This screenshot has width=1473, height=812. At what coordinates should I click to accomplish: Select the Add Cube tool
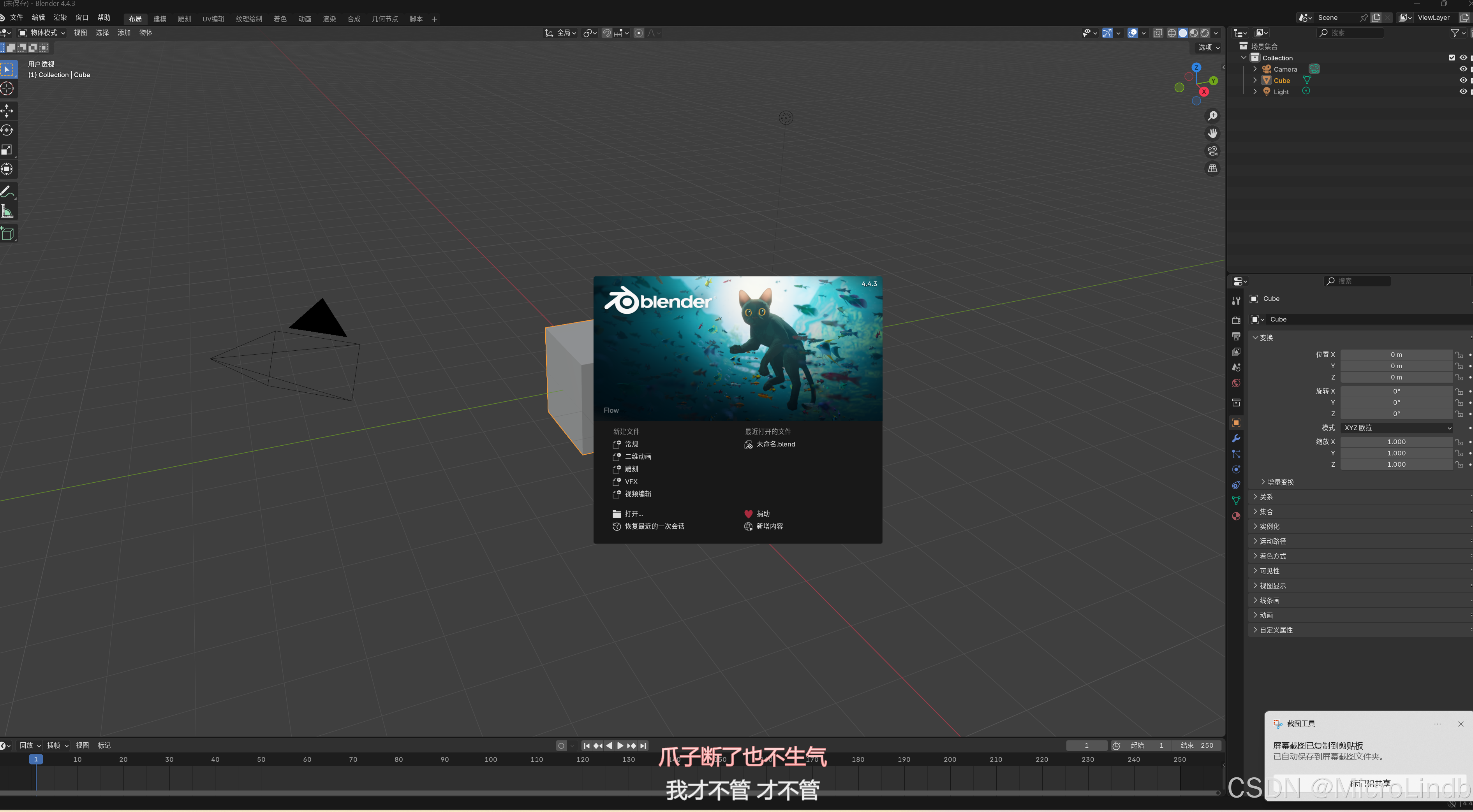click(7, 233)
